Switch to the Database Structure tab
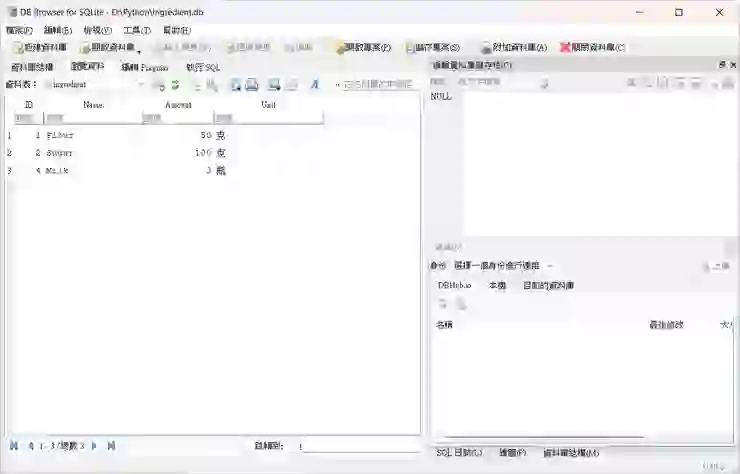740x474 pixels. pos(32,67)
